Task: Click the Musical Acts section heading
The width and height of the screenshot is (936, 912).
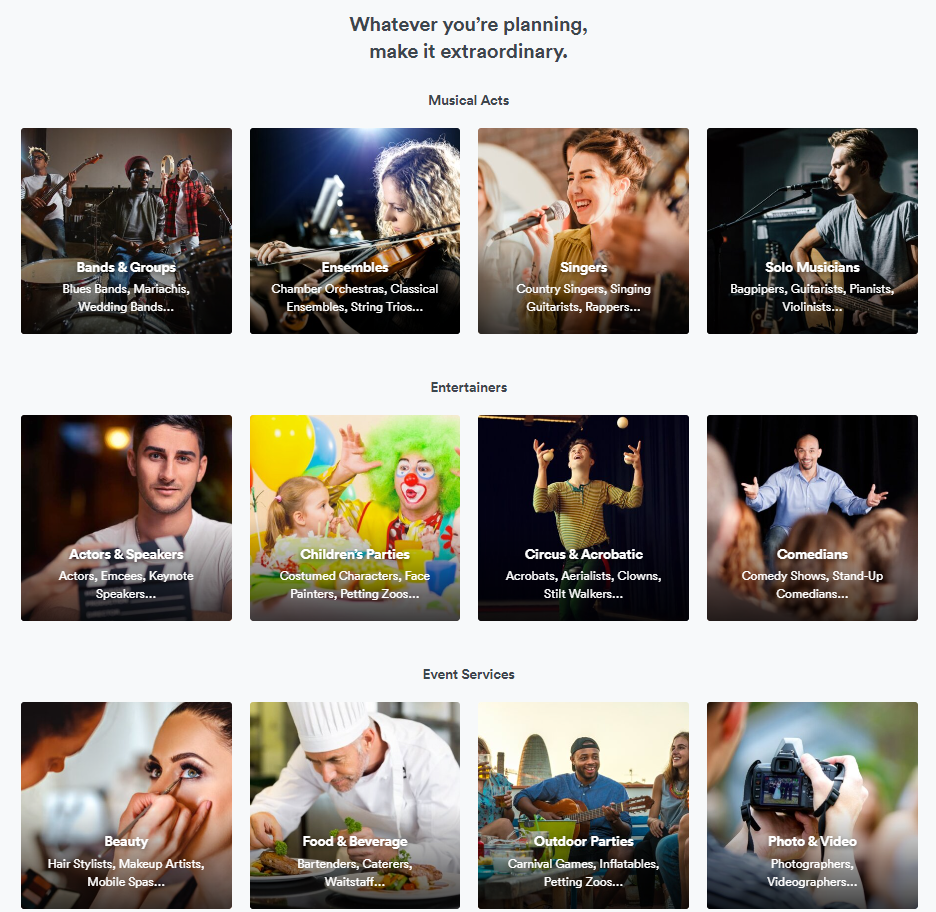Action: click(469, 100)
